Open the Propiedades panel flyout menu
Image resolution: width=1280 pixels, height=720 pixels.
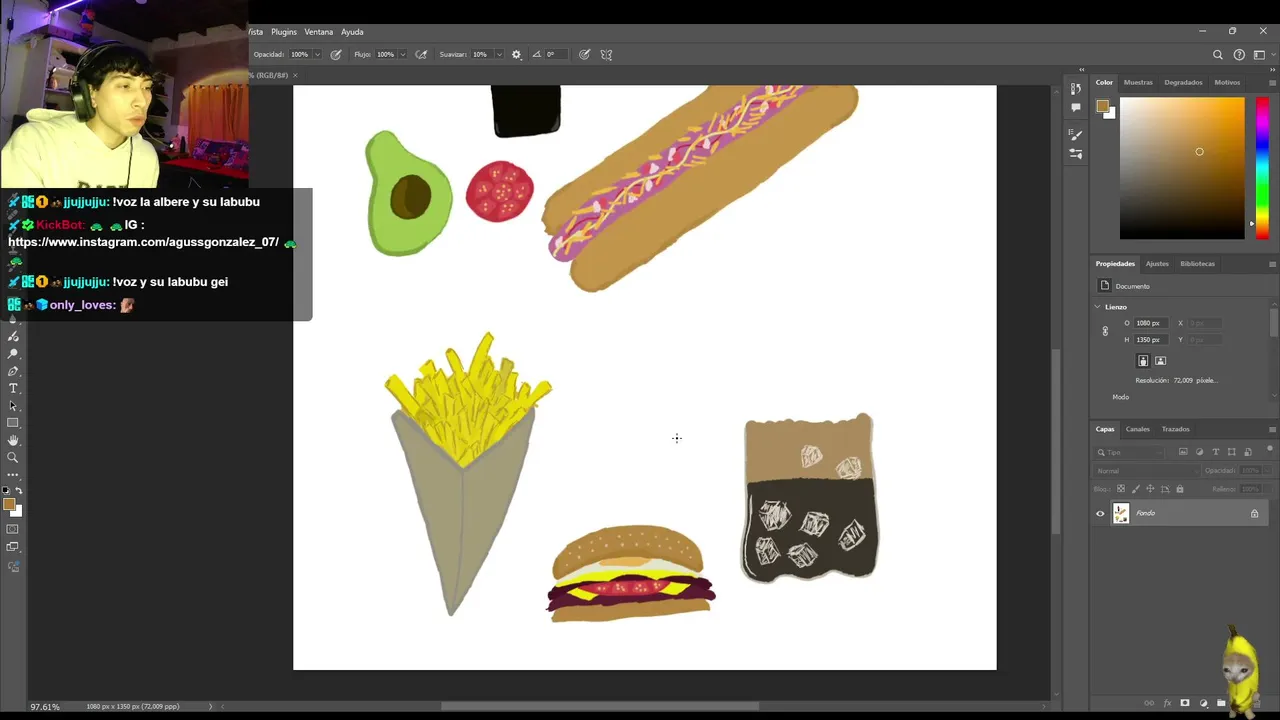(x=1272, y=264)
